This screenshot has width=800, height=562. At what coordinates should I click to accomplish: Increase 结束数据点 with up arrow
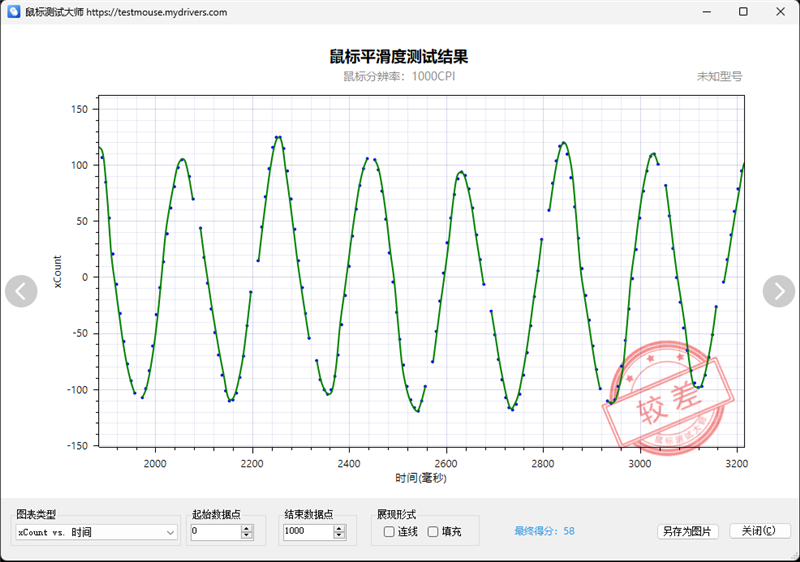click(339, 528)
